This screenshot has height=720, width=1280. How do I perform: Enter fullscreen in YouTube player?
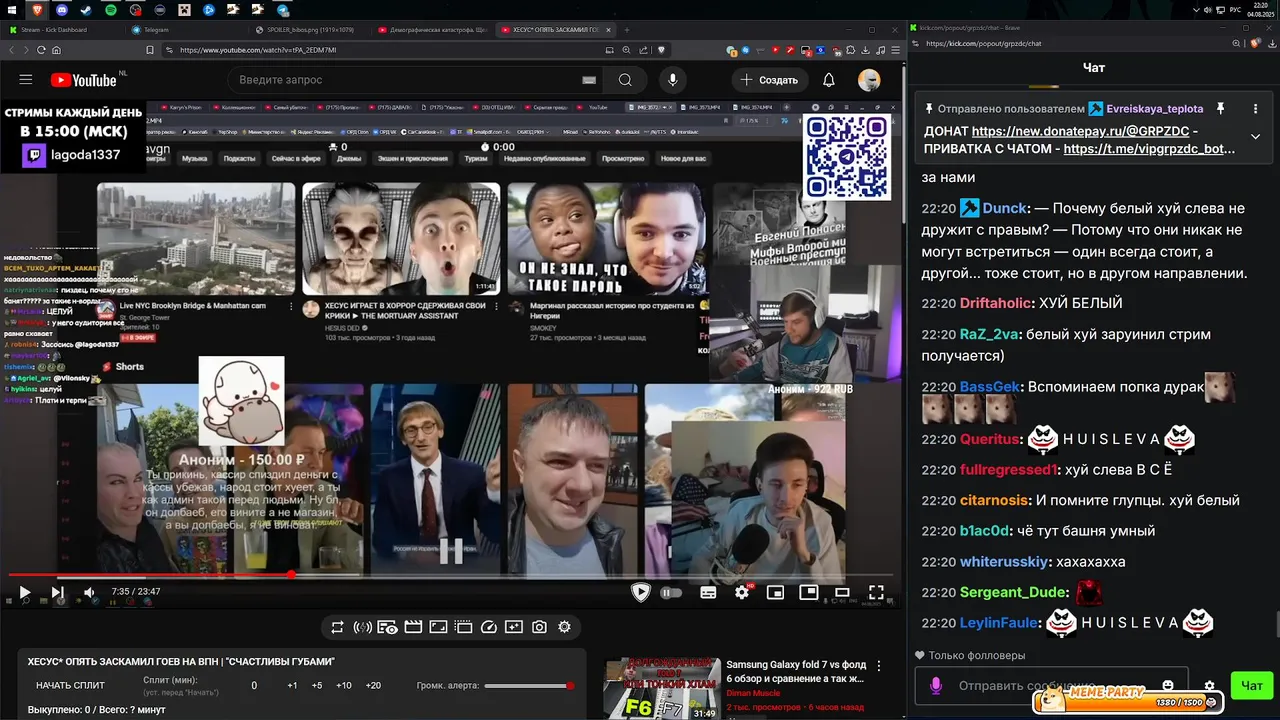[x=876, y=592]
